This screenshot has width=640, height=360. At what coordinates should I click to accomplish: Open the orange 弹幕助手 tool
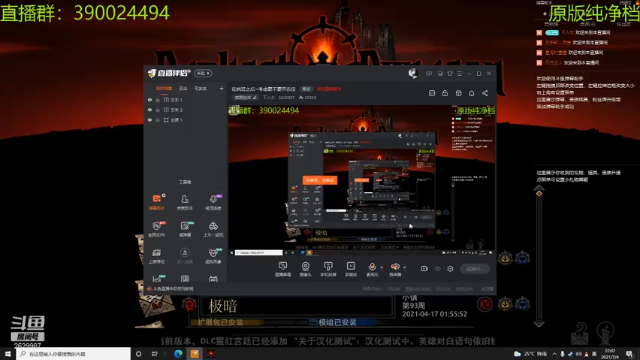pyautogui.click(x=157, y=202)
